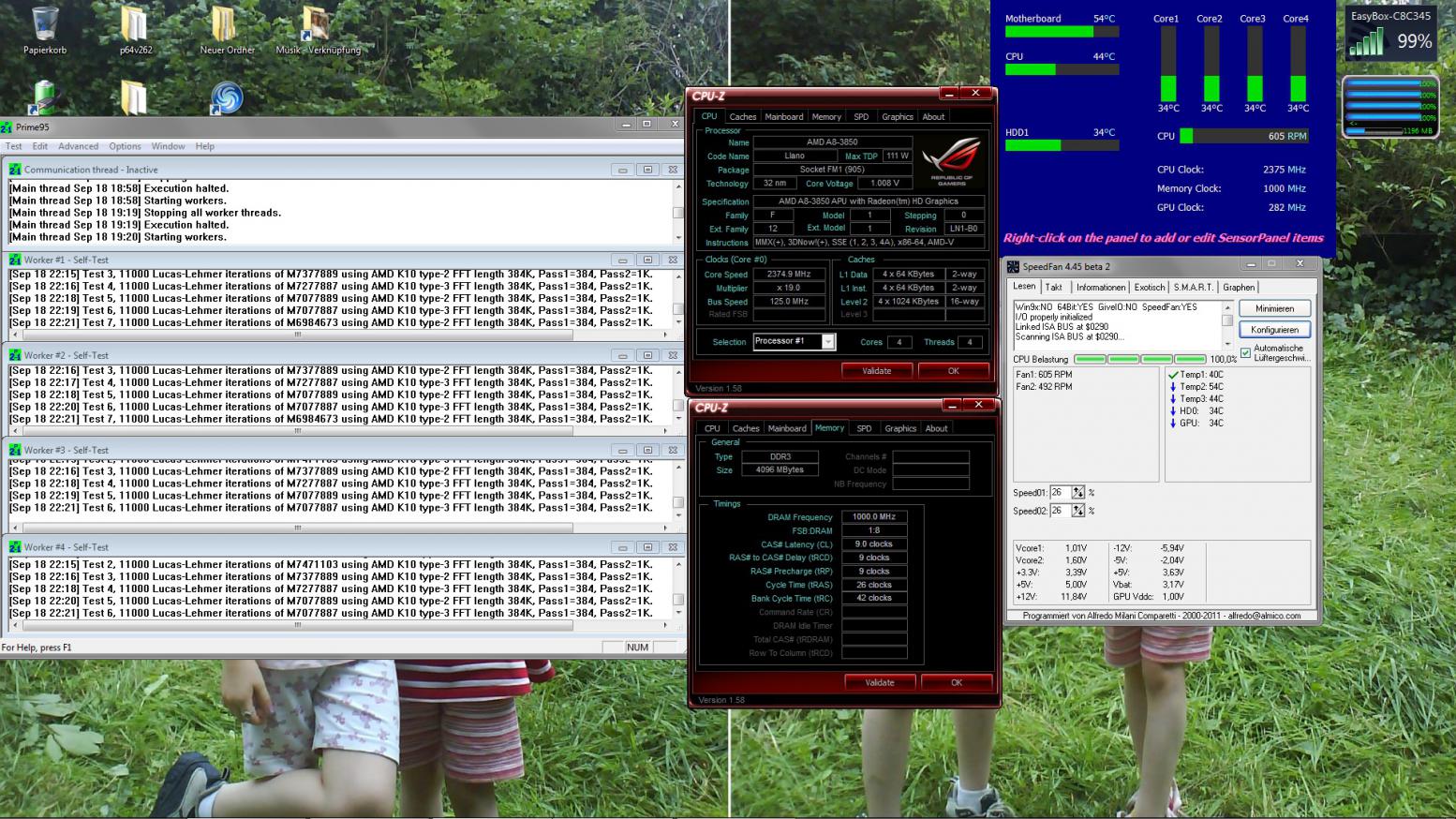
Task: Switch to Mainboard tab in upper CPU-Z window
Action: [784, 117]
